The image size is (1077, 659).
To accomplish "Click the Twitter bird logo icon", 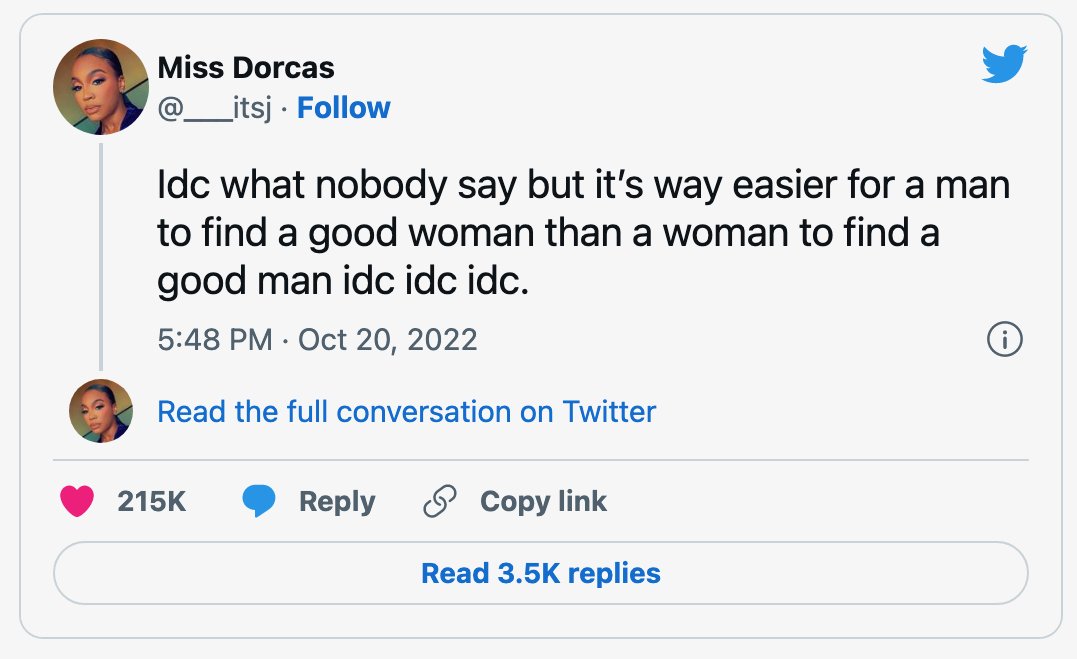I will 1004,64.
